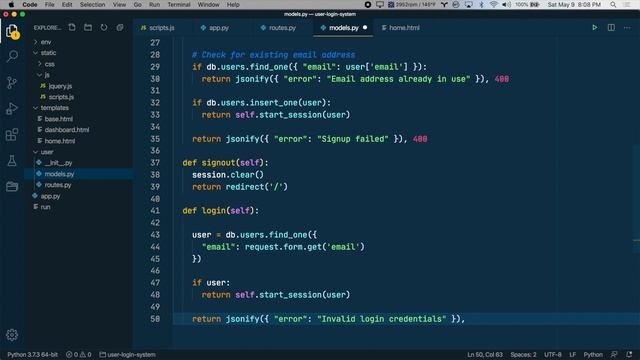
Task: Open the Search view in activity bar
Action: tap(12, 56)
